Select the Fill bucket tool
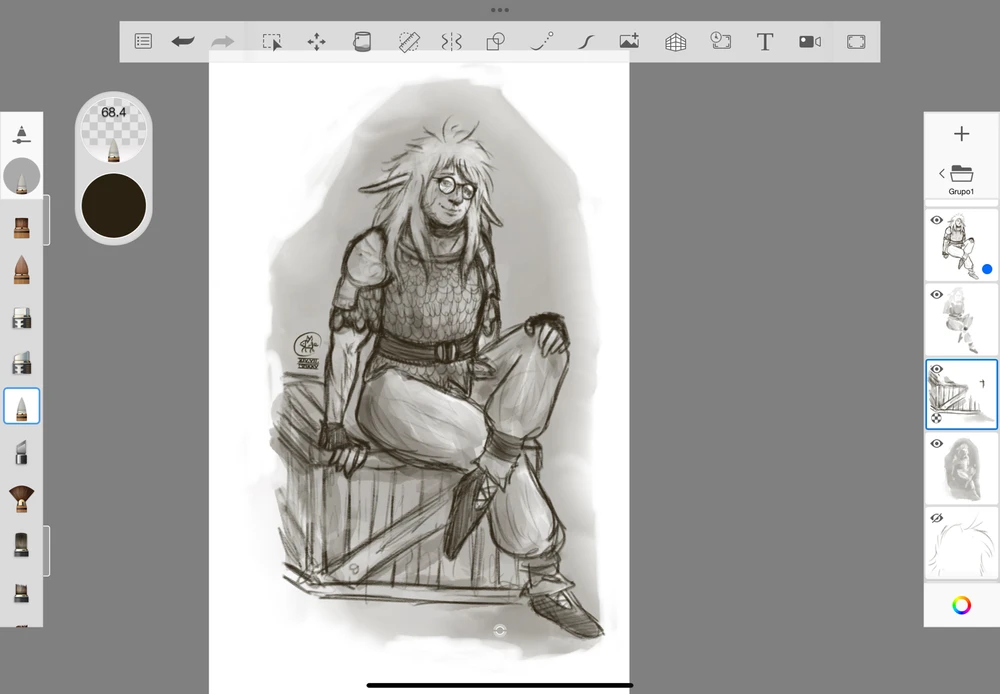1000x694 pixels. 362,41
